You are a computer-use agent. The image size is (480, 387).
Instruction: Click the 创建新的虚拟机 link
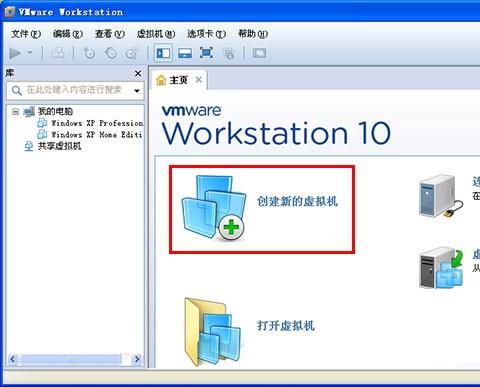tap(297, 201)
